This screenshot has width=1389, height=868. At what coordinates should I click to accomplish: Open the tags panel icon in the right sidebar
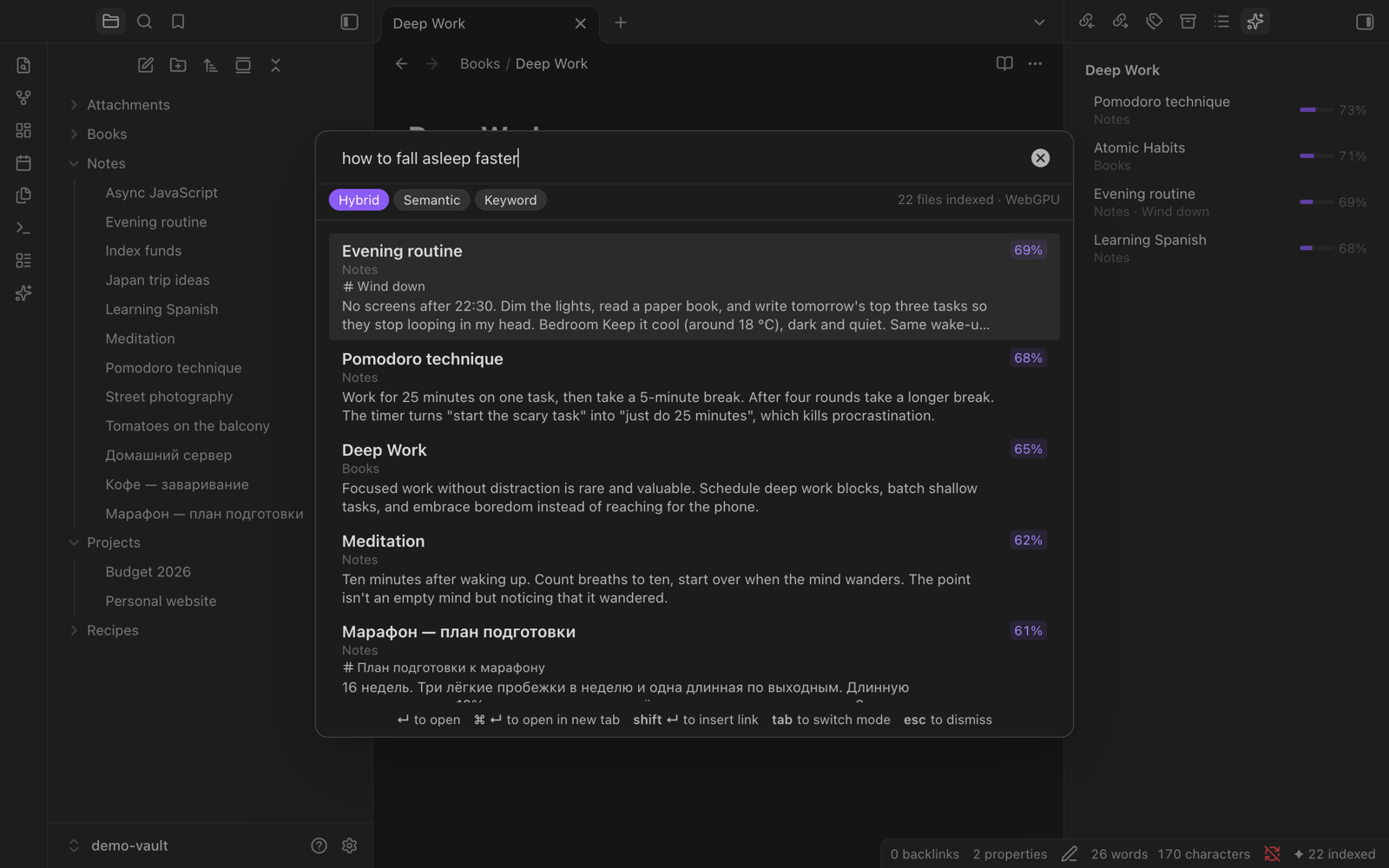1154,22
